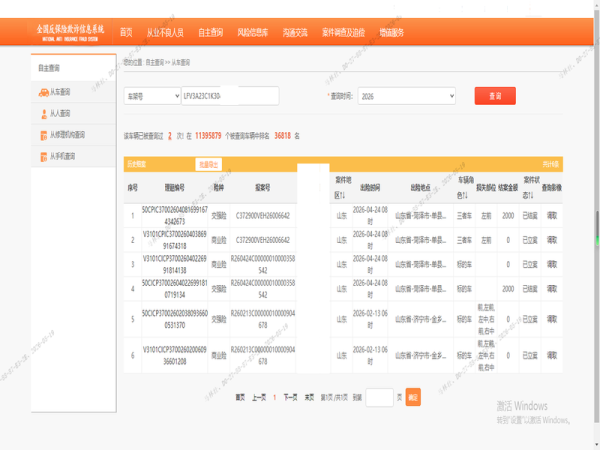Image resolution: width=600 pixels, height=450 pixels.
Task: Click the 末页 pagination link
Action: pos(309,398)
